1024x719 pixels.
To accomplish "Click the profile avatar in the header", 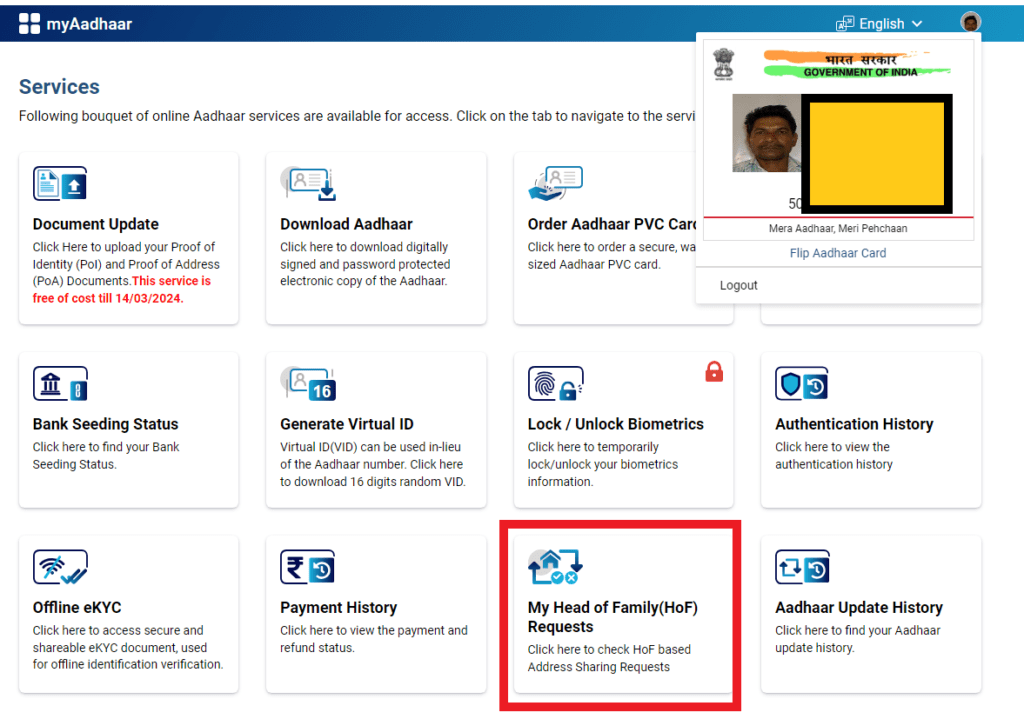I will pyautogui.click(x=970, y=22).
